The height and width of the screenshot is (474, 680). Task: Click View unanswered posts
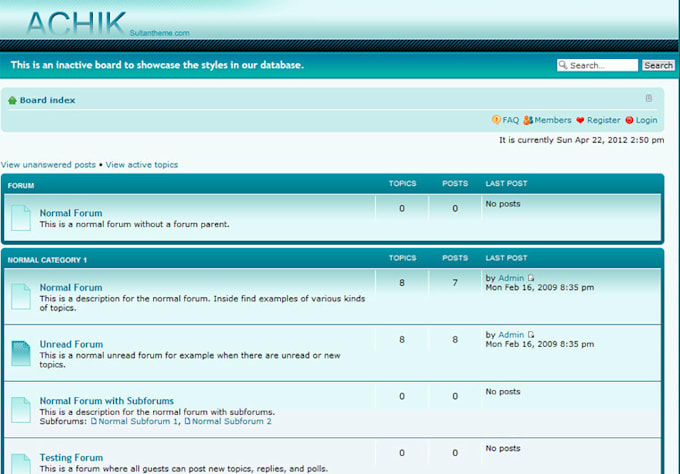48,165
